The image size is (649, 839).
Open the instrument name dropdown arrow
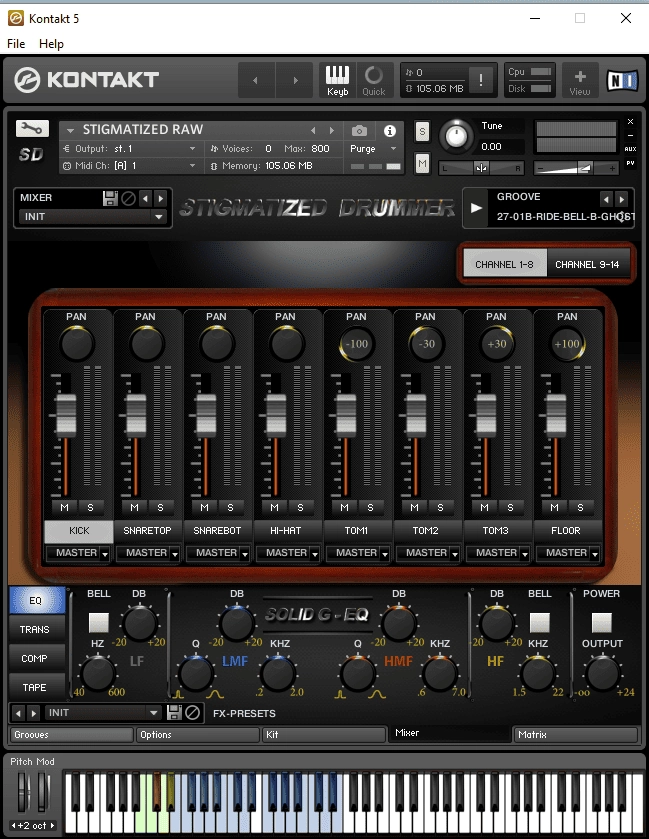tap(70, 131)
